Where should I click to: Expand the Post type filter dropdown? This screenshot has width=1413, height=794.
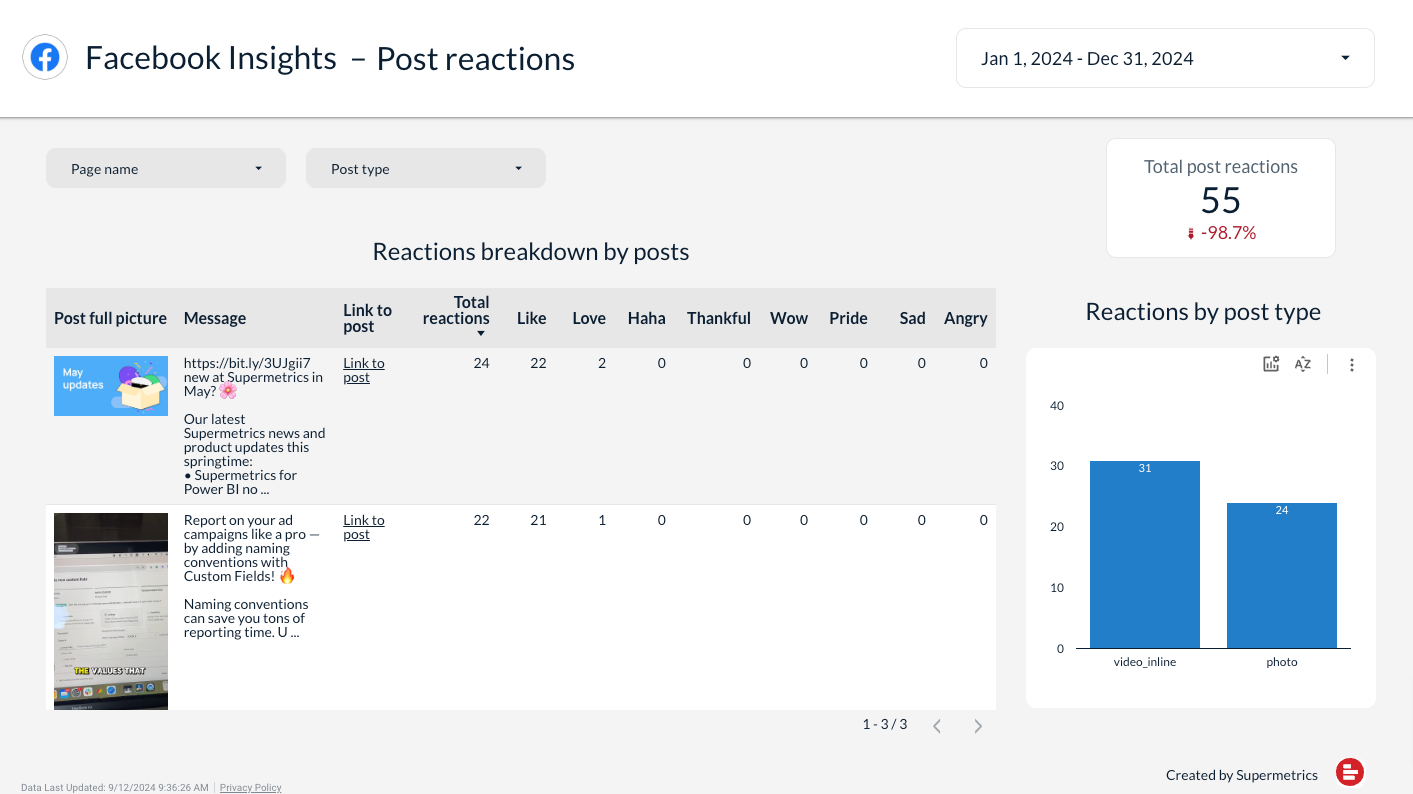(426, 168)
